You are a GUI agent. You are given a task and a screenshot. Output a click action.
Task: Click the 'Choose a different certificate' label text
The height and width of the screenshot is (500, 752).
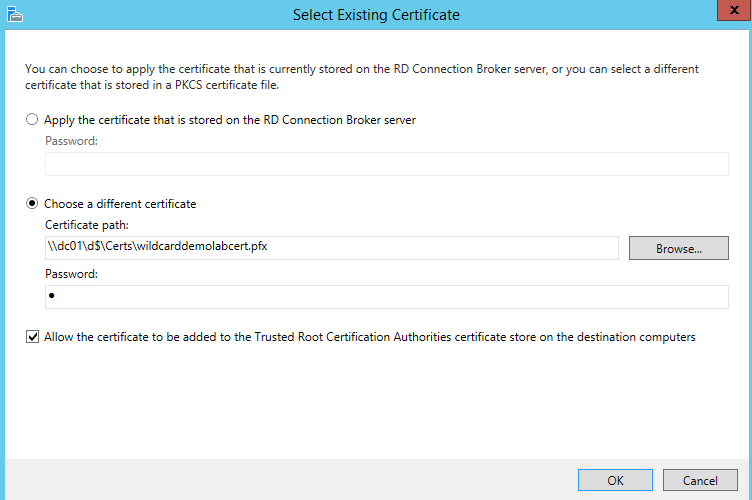click(x=120, y=204)
